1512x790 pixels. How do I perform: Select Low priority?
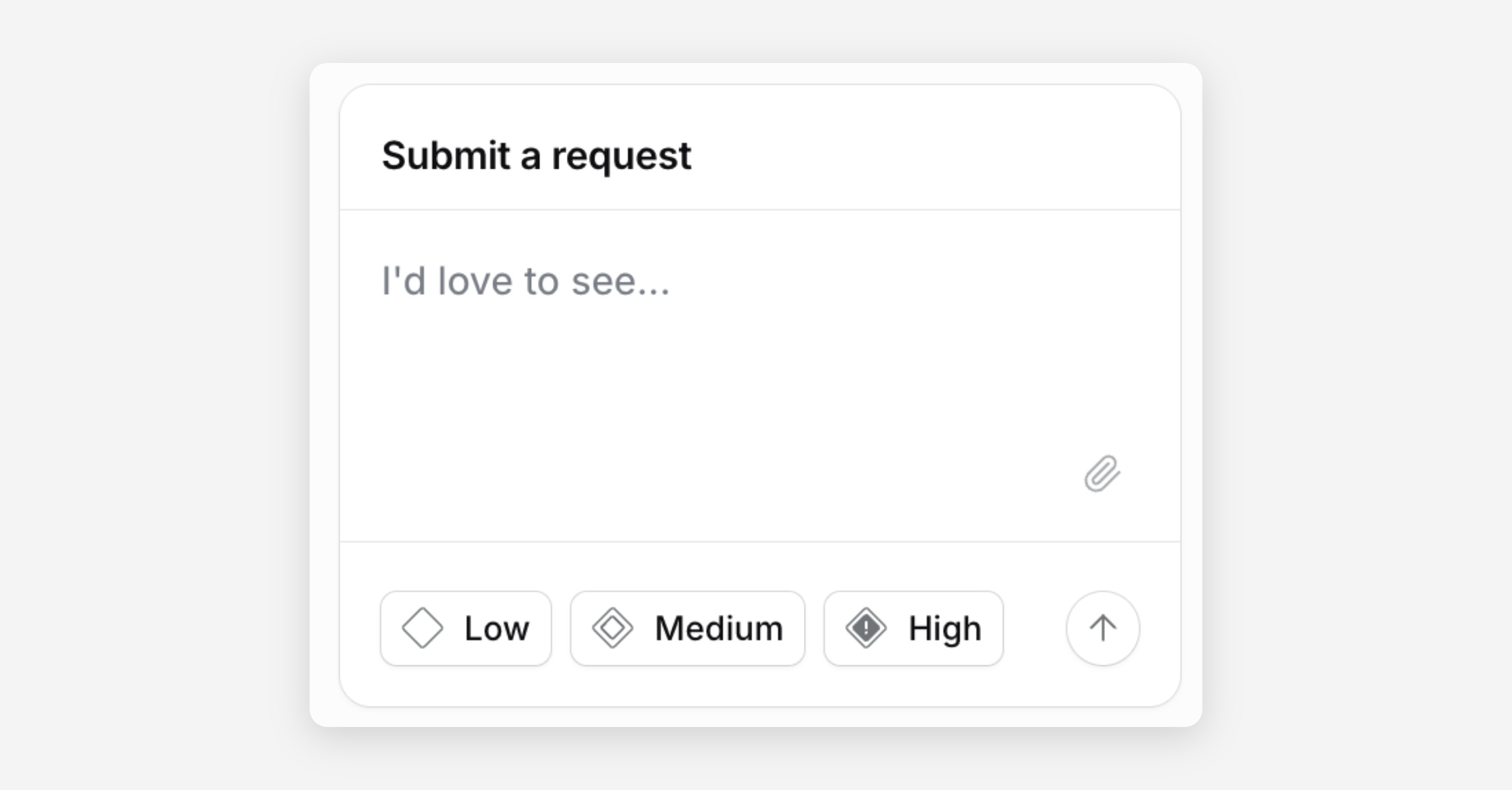(x=466, y=628)
